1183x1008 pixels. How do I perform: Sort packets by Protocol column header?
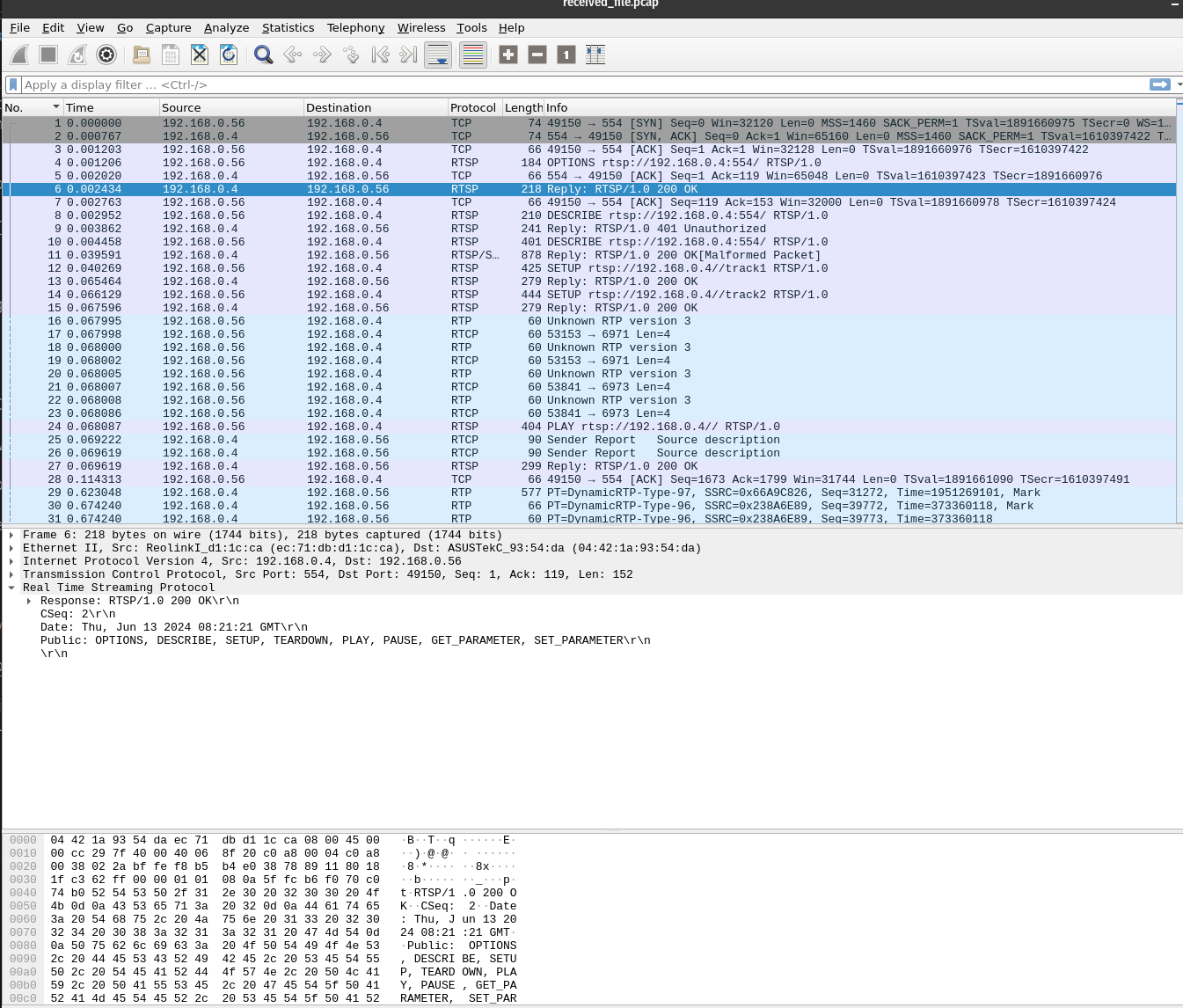(x=473, y=107)
